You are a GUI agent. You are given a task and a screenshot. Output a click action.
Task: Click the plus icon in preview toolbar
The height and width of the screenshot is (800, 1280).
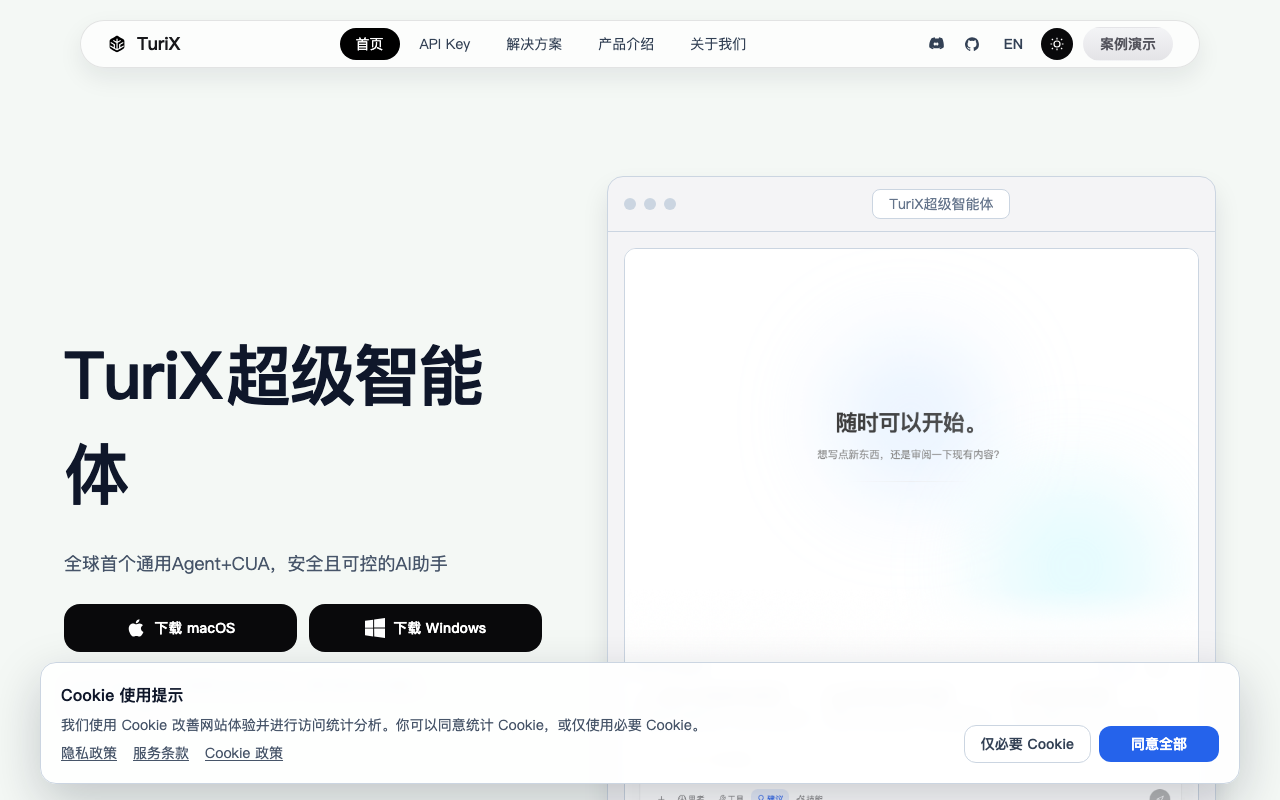[x=661, y=797]
